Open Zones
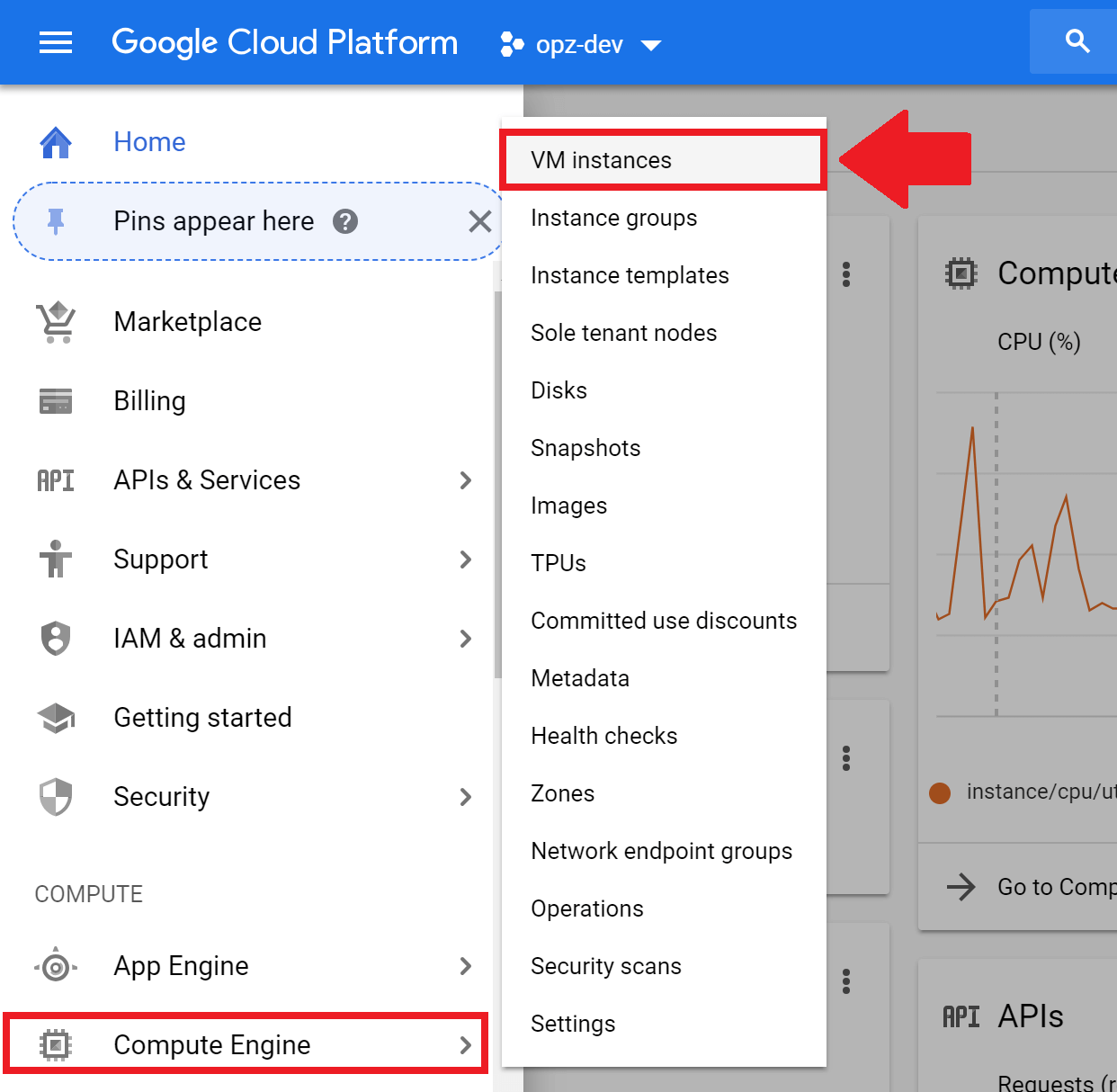 coord(664,793)
